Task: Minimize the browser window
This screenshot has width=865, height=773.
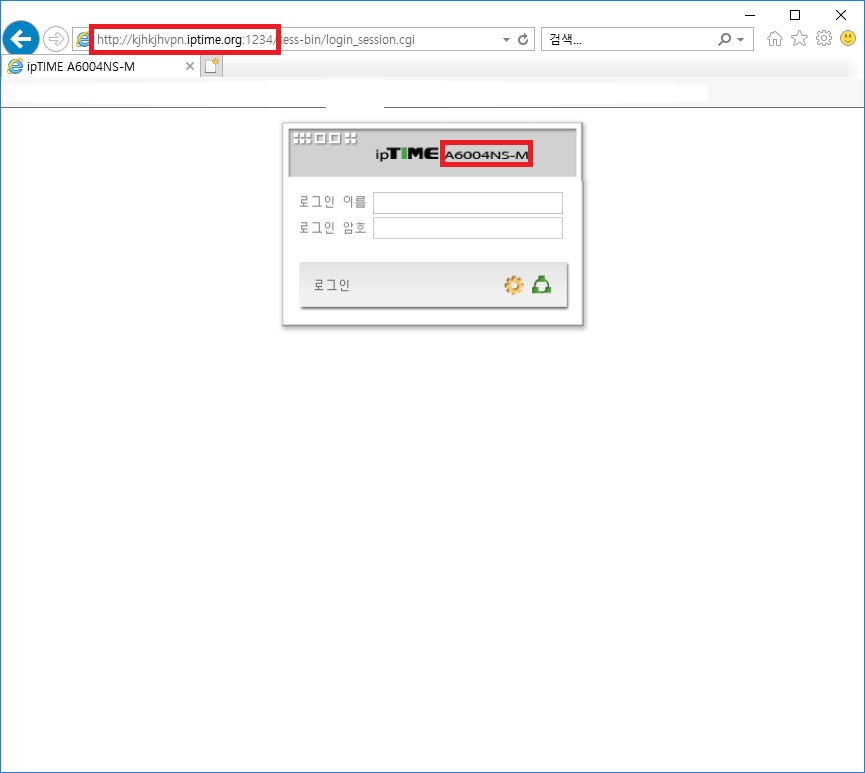Action: 750,15
